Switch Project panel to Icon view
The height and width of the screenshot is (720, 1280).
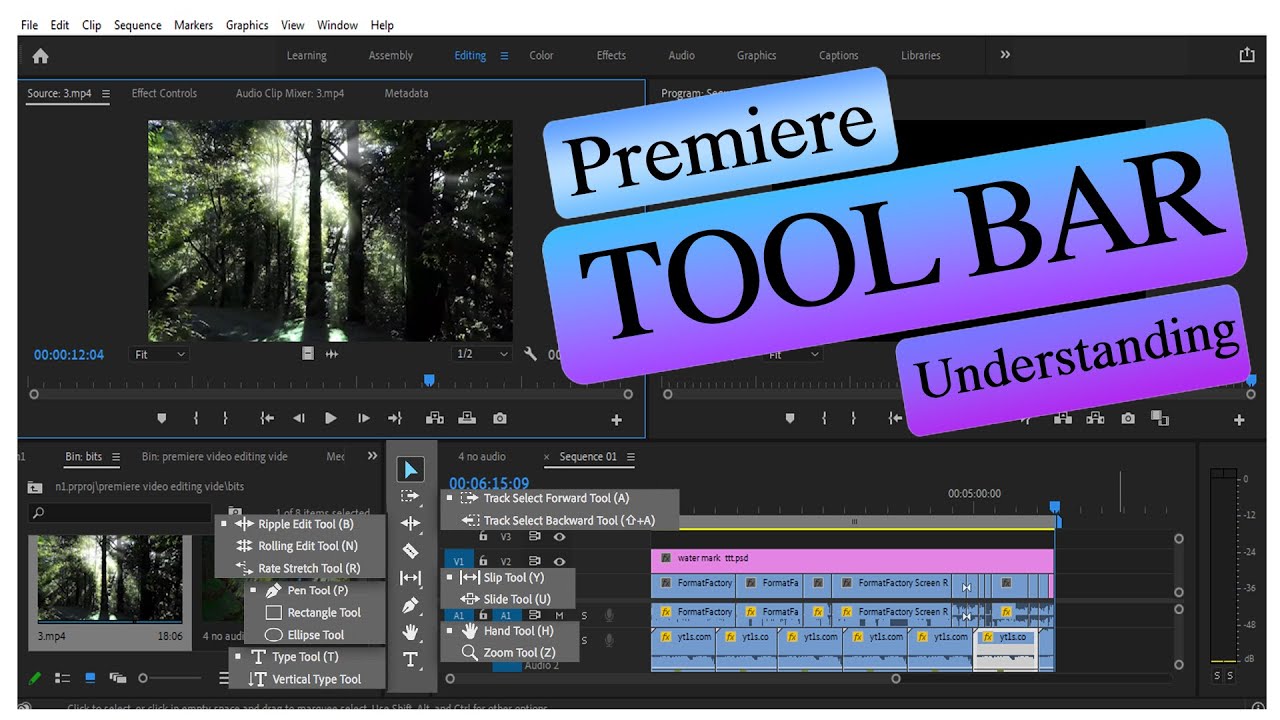(90, 678)
